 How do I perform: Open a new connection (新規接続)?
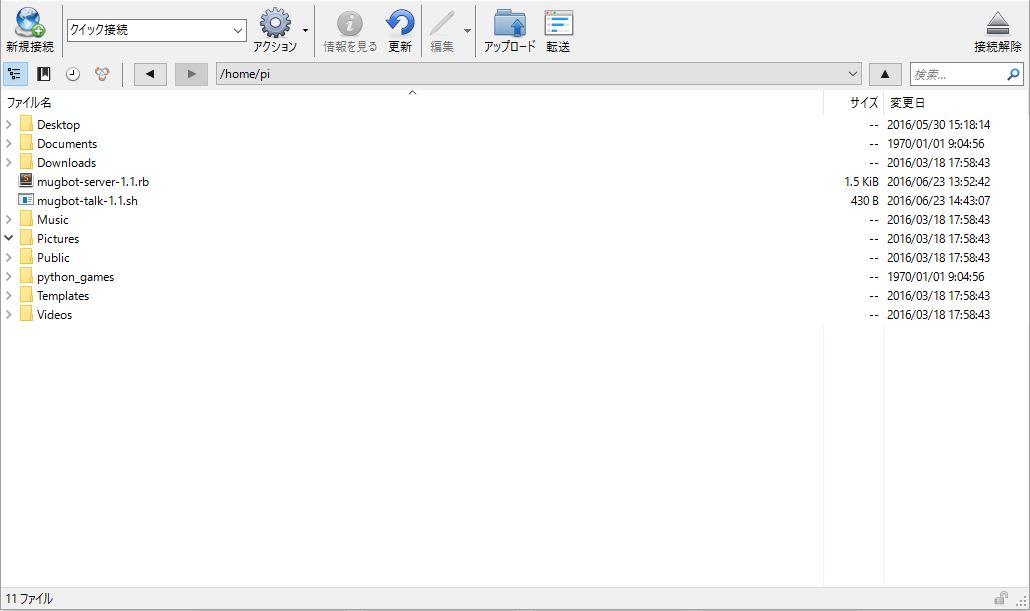(x=30, y=30)
